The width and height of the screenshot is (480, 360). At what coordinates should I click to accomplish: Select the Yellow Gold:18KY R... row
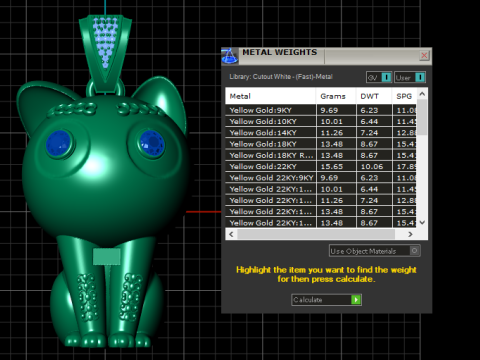click(x=321, y=155)
